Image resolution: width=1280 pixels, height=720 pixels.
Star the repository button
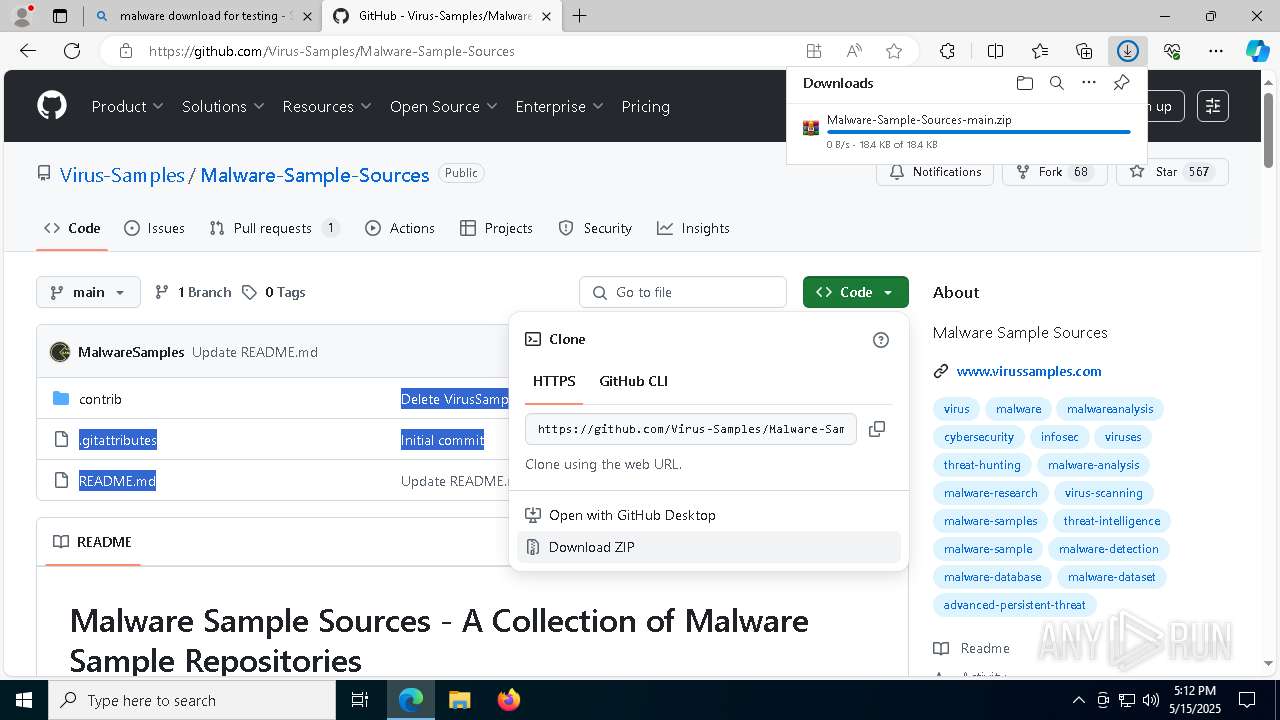pyautogui.click(x=1172, y=172)
